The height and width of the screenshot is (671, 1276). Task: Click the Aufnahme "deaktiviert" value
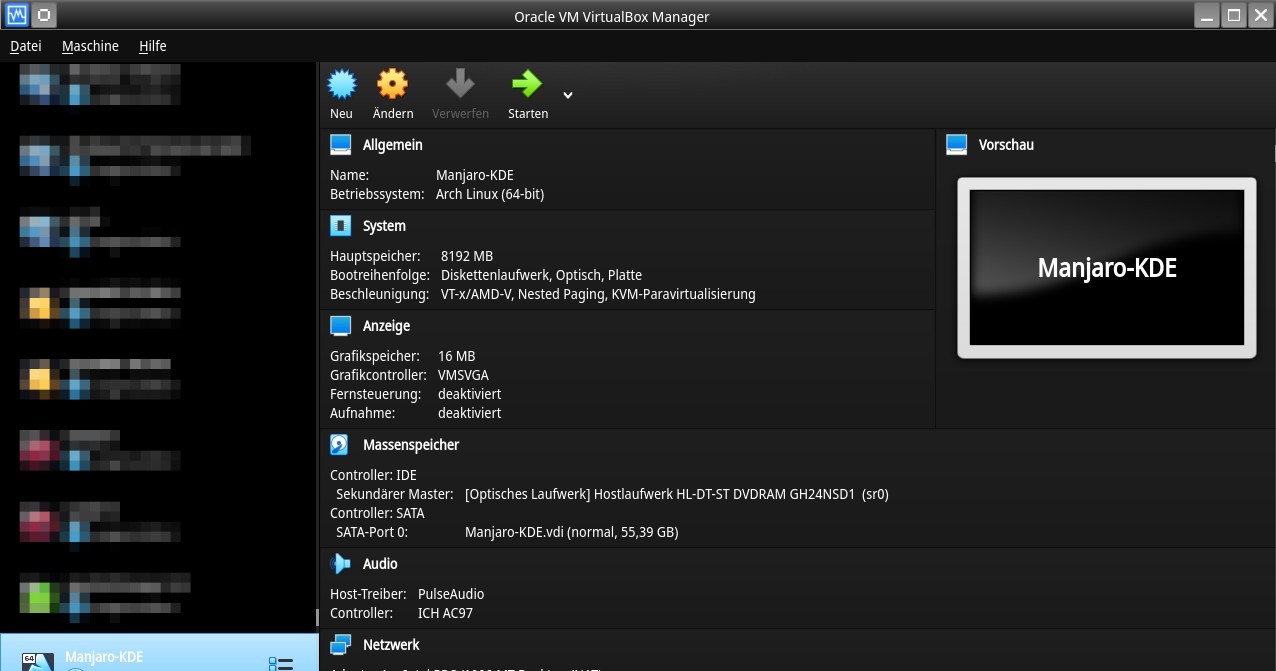470,413
